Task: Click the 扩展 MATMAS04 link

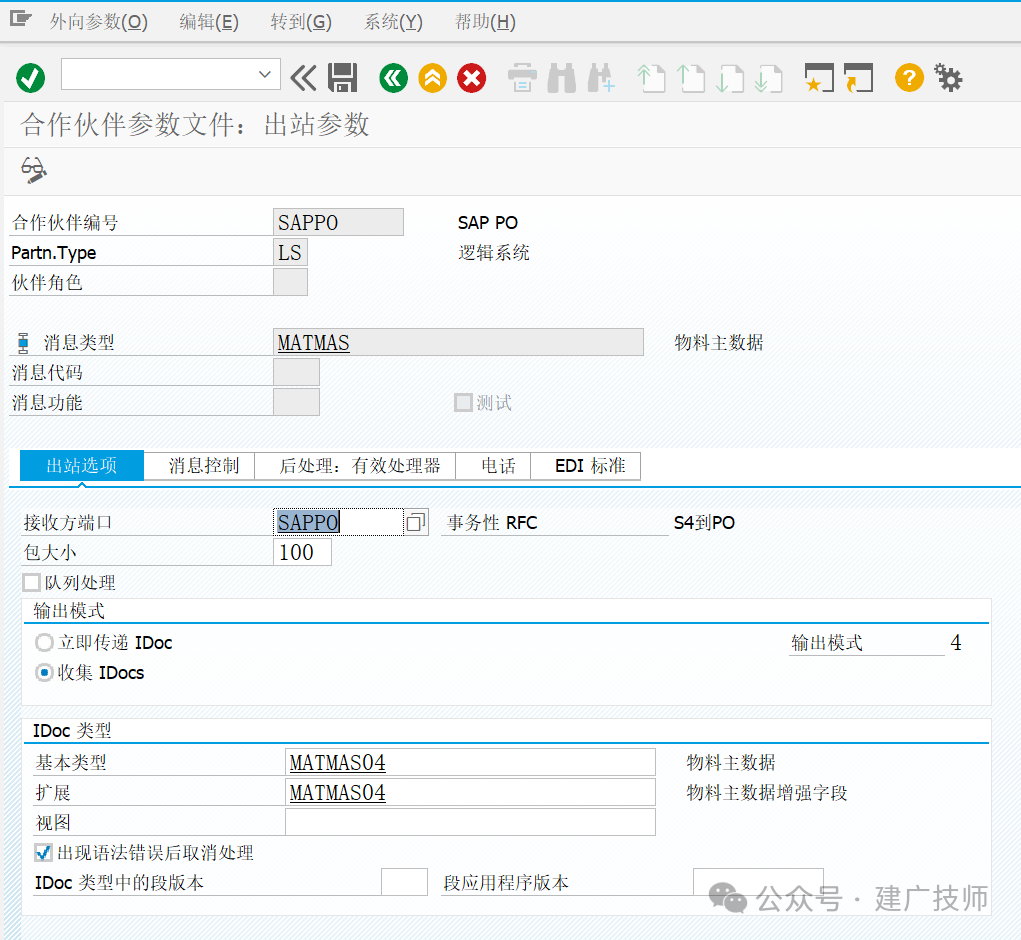Action: click(x=337, y=792)
